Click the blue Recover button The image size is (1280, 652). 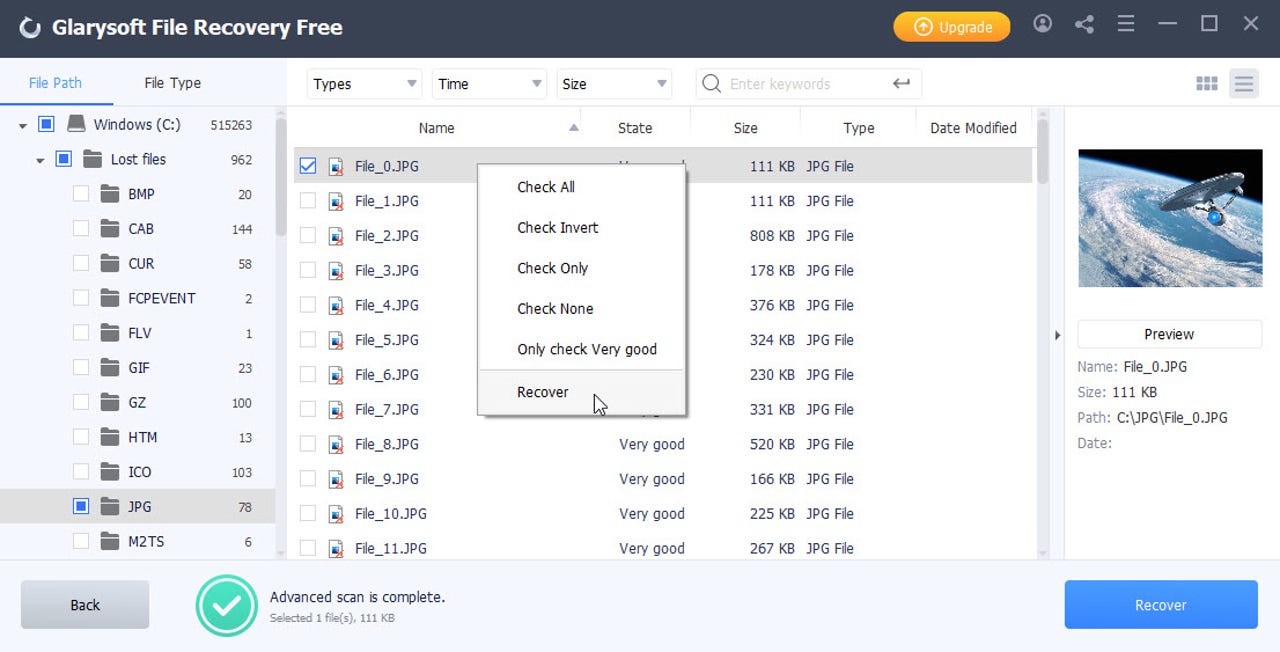coord(1161,605)
